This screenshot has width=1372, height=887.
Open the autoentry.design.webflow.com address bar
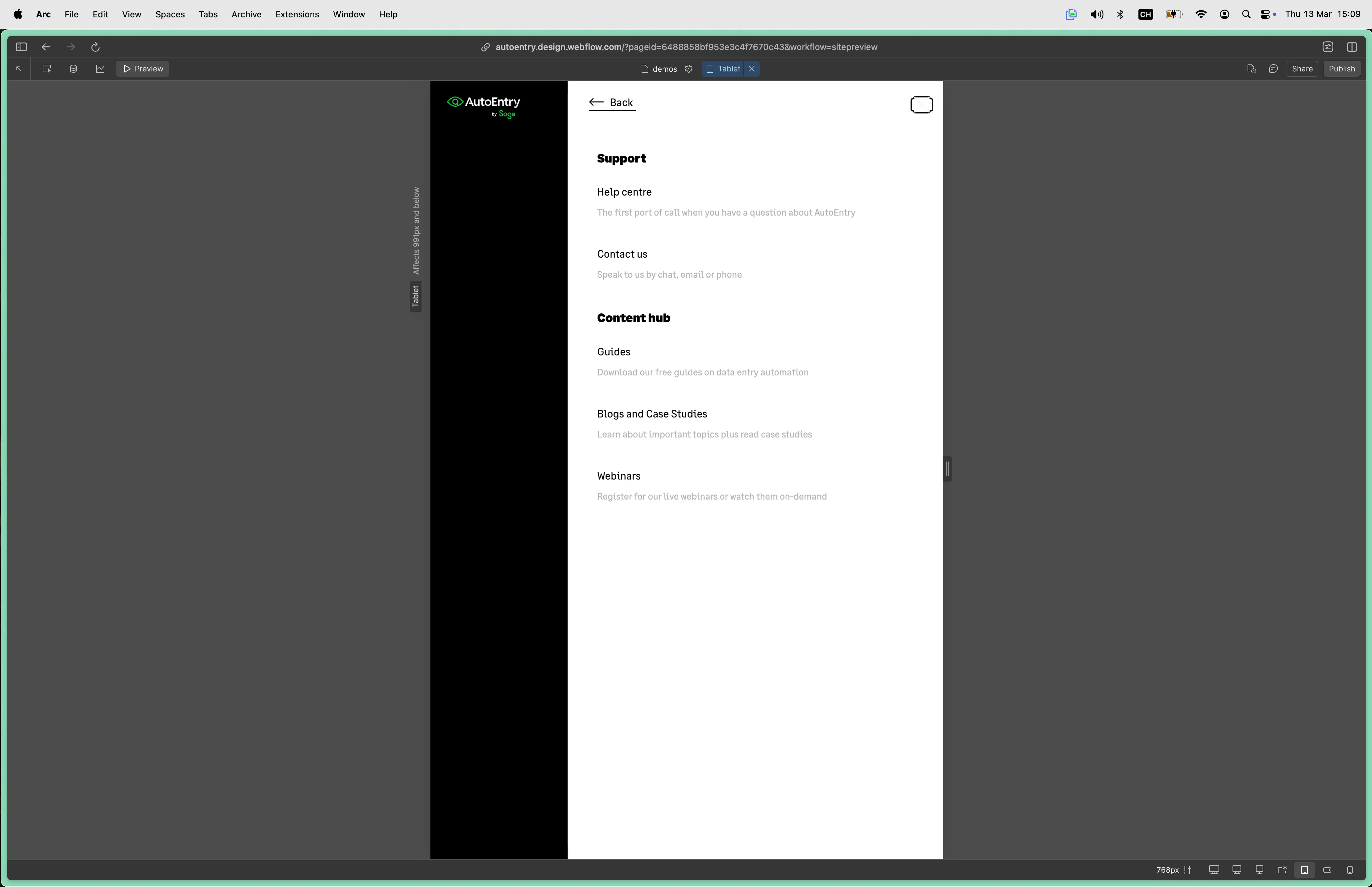[x=686, y=47]
